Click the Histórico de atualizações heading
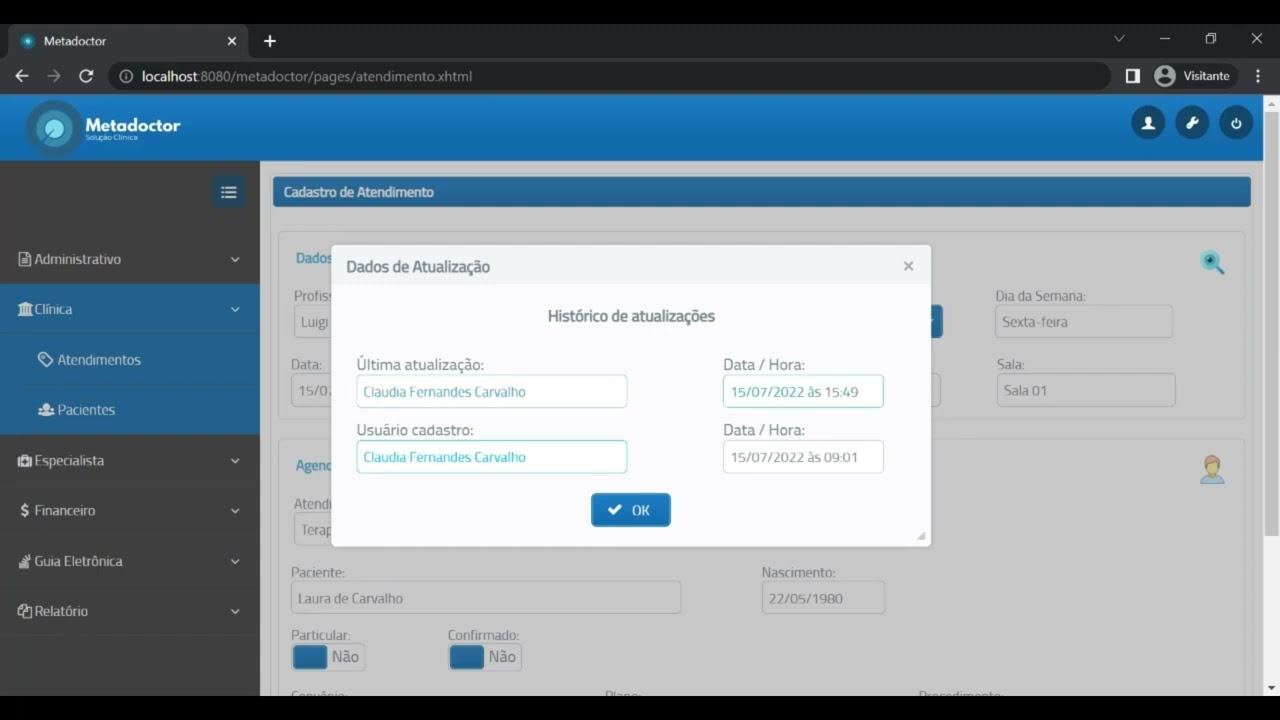 click(x=631, y=316)
